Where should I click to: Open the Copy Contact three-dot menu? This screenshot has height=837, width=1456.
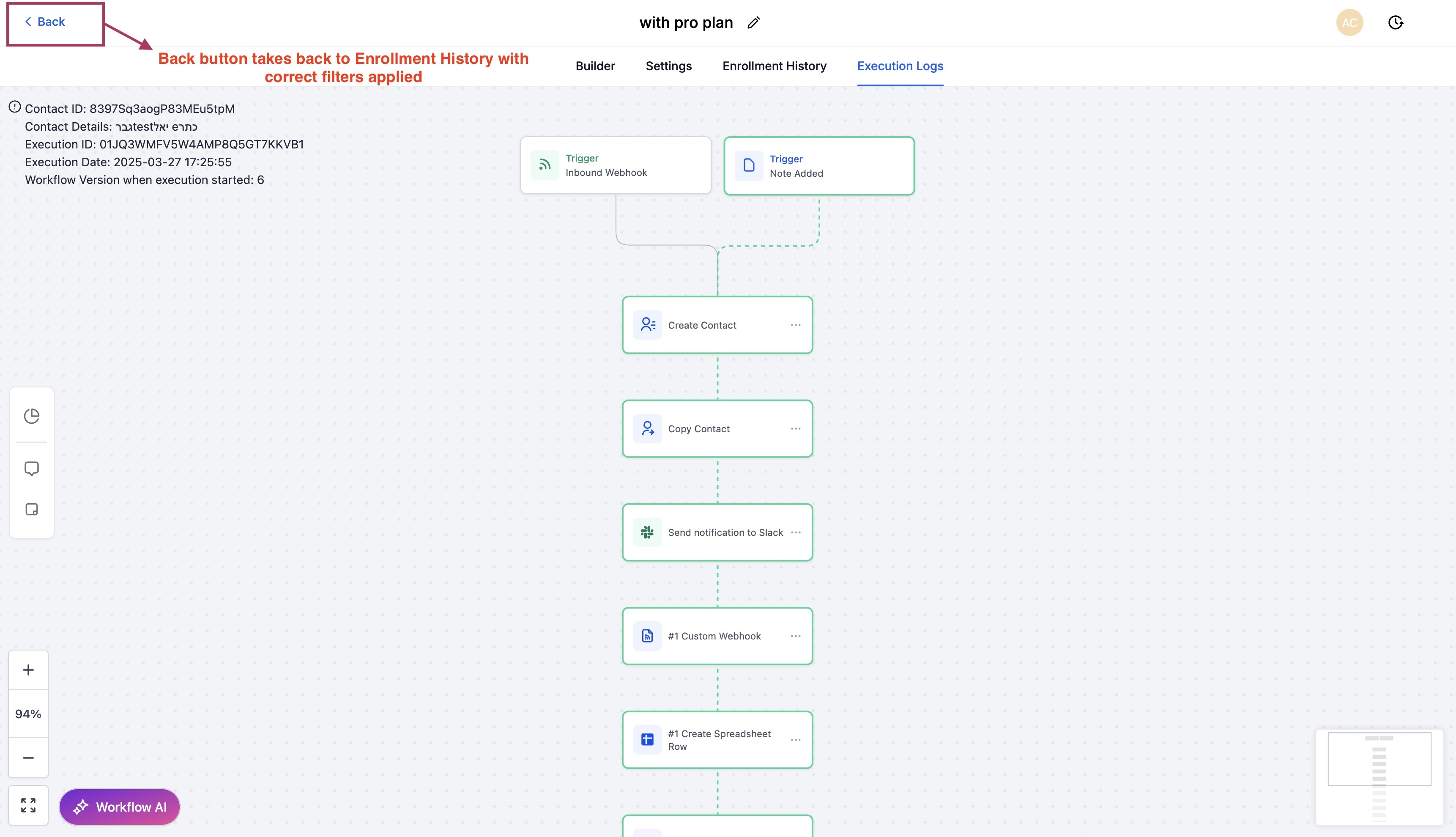795,429
